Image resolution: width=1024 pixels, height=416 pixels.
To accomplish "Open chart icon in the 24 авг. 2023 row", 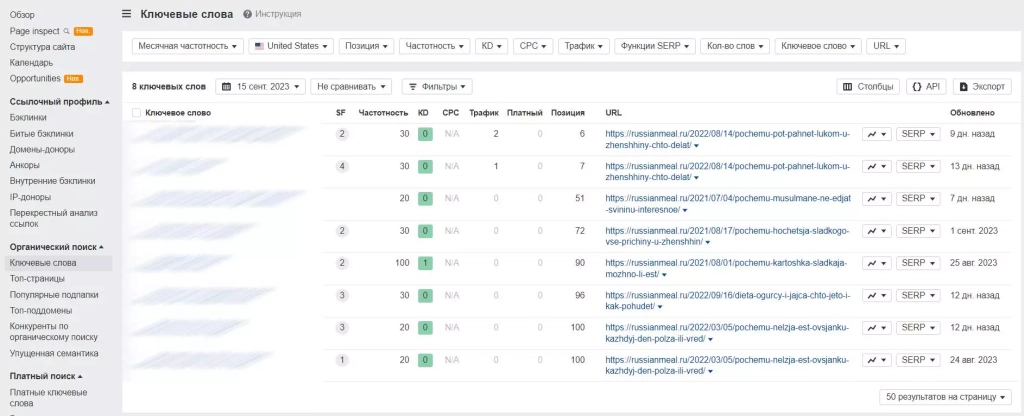I will click(876, 360).
